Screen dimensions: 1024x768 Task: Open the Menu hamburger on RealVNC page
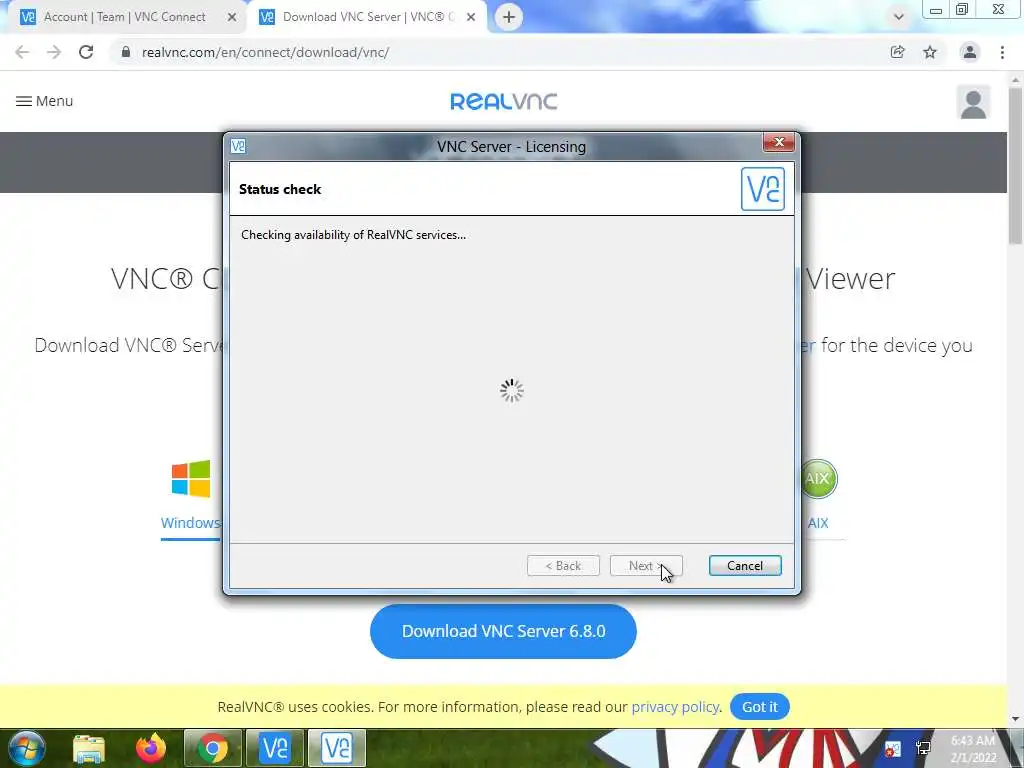tap(44, 101)
